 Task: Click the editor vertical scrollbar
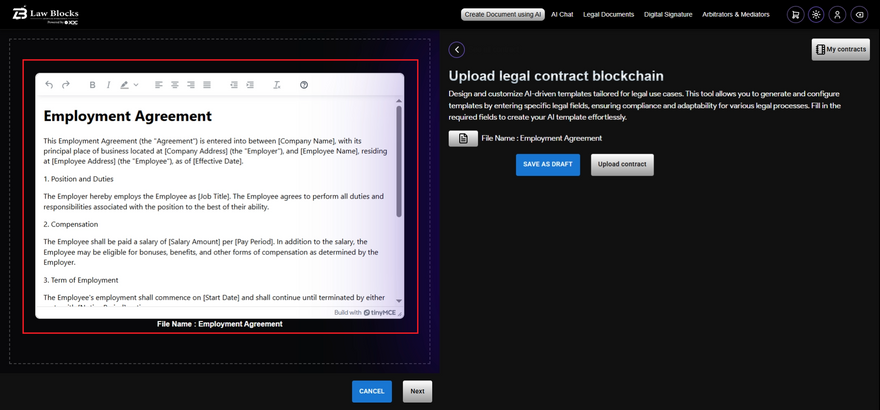(399, 160)
